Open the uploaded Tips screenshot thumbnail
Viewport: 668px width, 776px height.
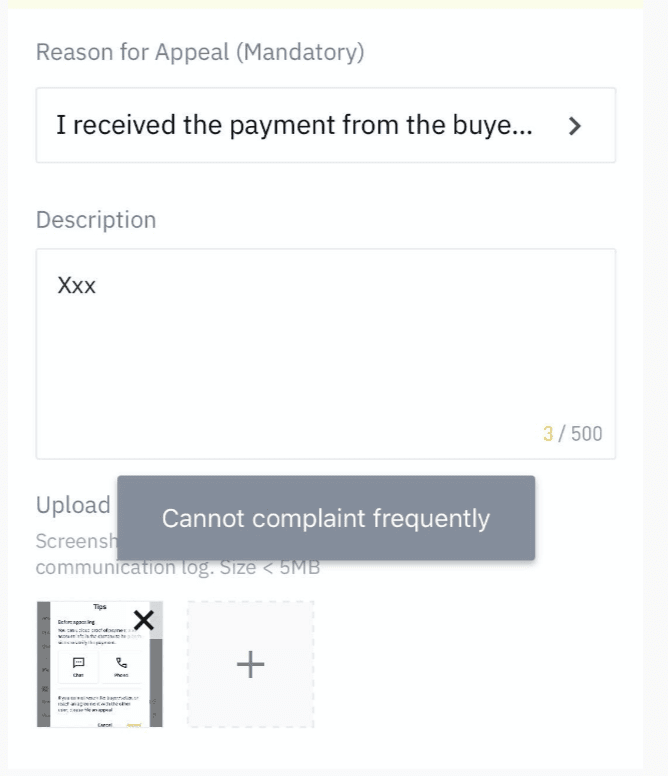[99, 664]
